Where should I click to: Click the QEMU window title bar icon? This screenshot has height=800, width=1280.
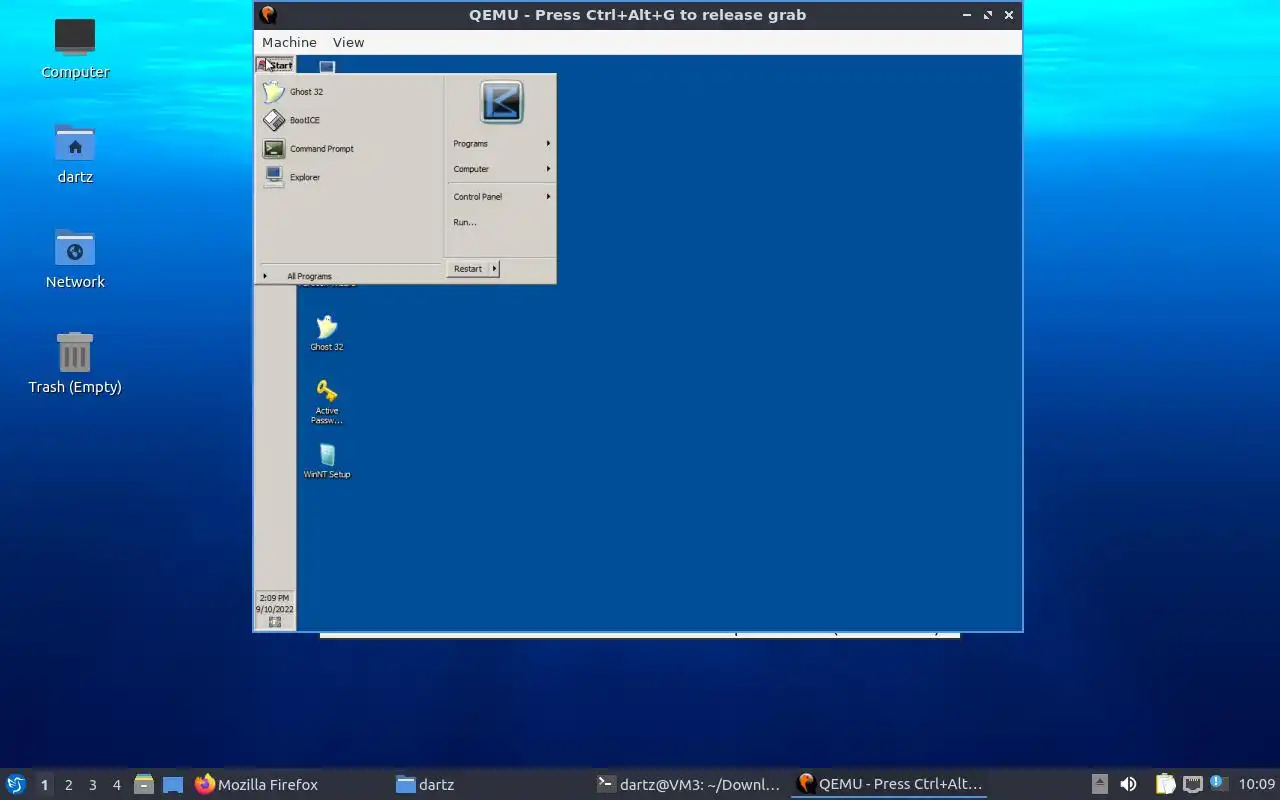pos(267,15)
